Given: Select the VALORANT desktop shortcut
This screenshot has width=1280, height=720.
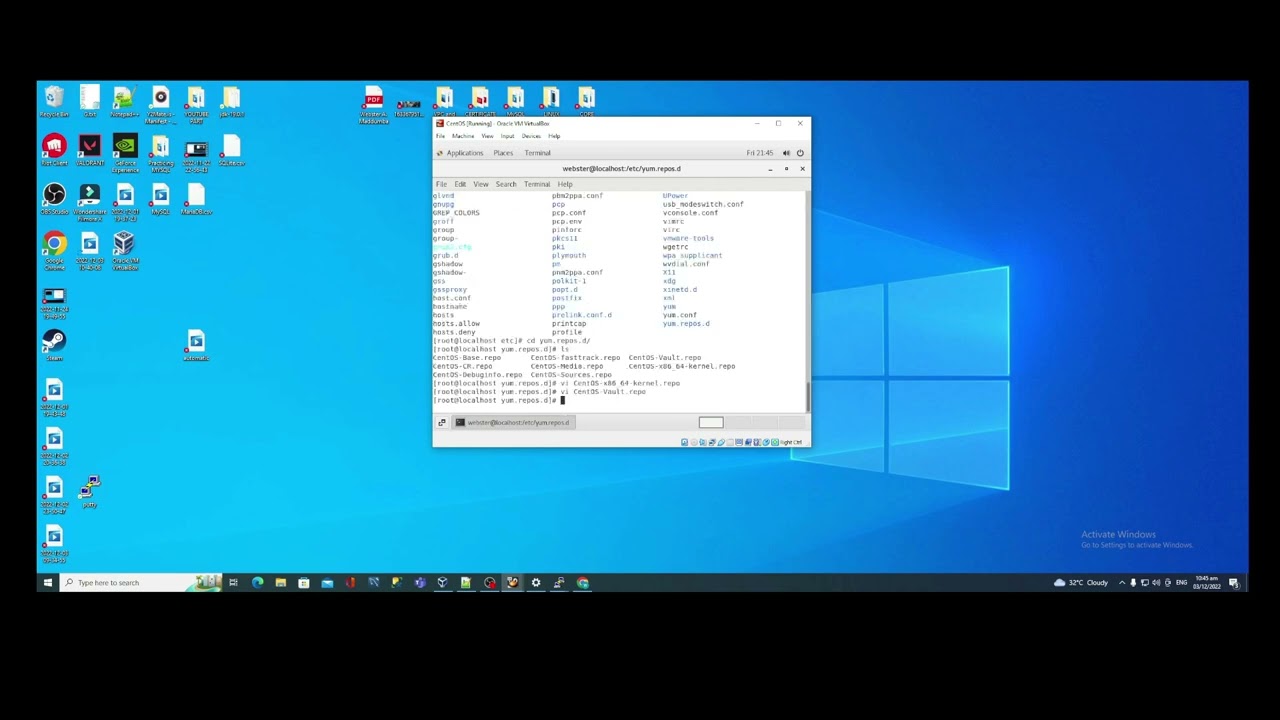Looking at the screenshot, I should tap(89, 150).
